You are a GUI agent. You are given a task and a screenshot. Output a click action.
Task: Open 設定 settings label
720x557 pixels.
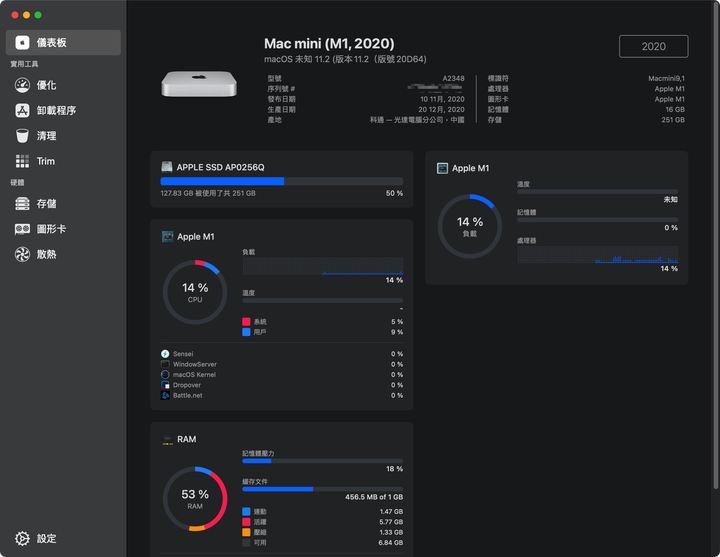[x=46, y=538]
